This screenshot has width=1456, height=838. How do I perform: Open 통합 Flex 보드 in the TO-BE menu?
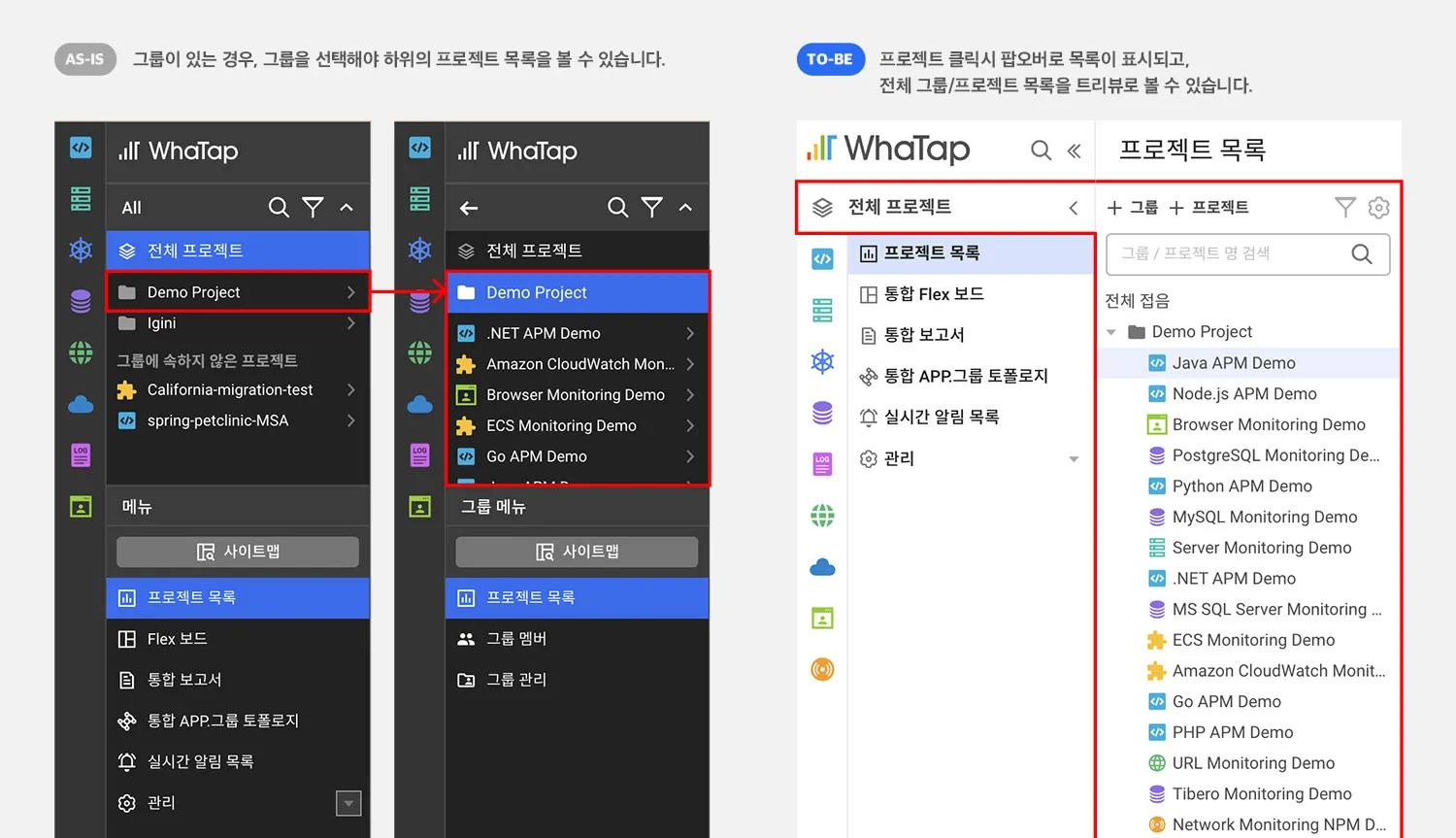click(971, 294)
